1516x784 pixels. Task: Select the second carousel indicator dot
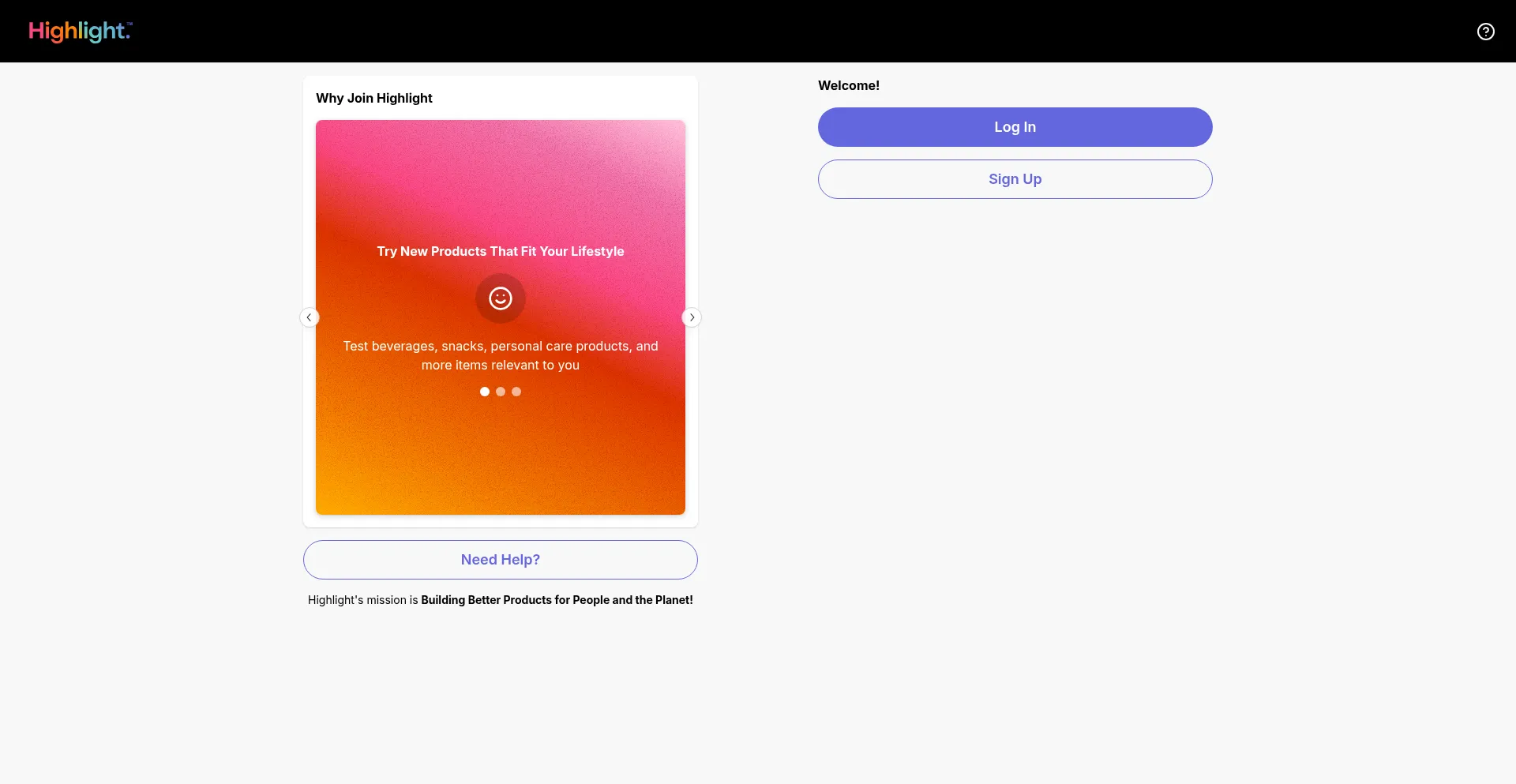point(500,391)
